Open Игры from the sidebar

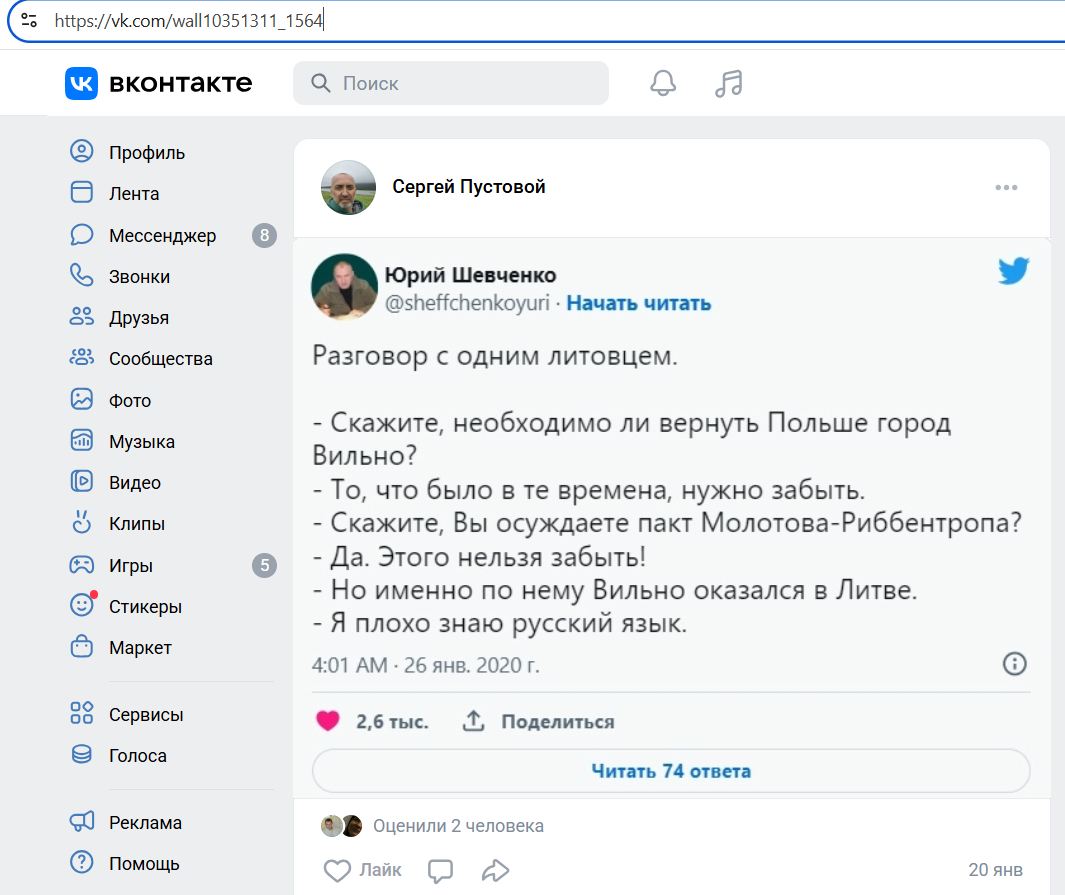135,564
